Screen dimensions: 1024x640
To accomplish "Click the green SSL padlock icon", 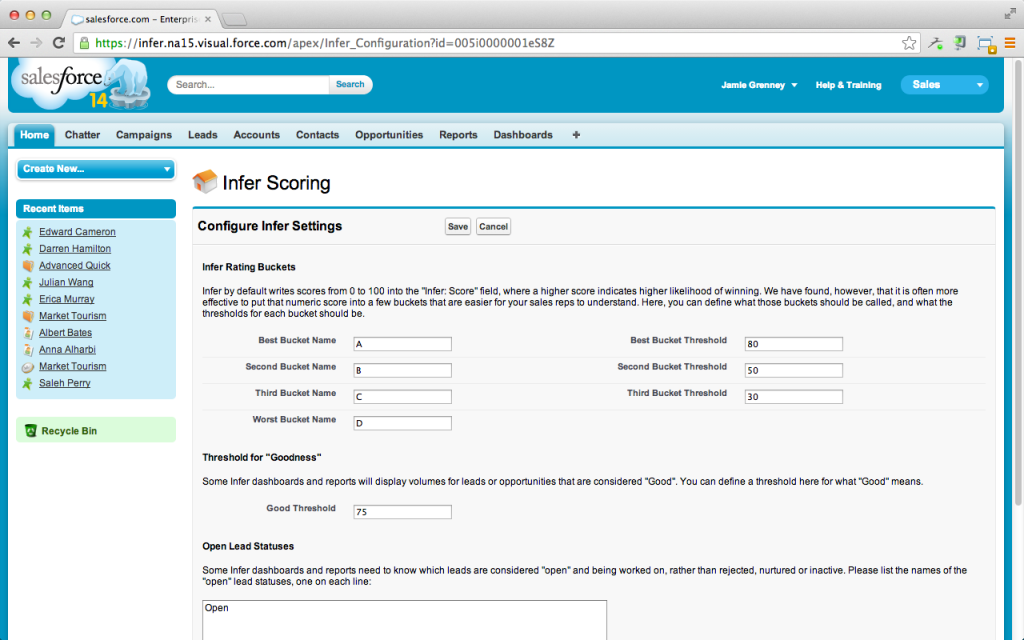I will coord(84,43).
